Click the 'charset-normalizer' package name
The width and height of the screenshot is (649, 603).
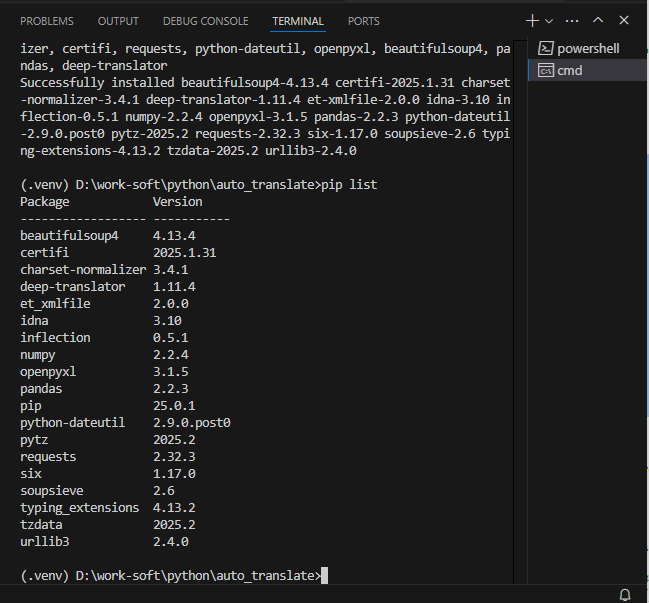point(83,269)
